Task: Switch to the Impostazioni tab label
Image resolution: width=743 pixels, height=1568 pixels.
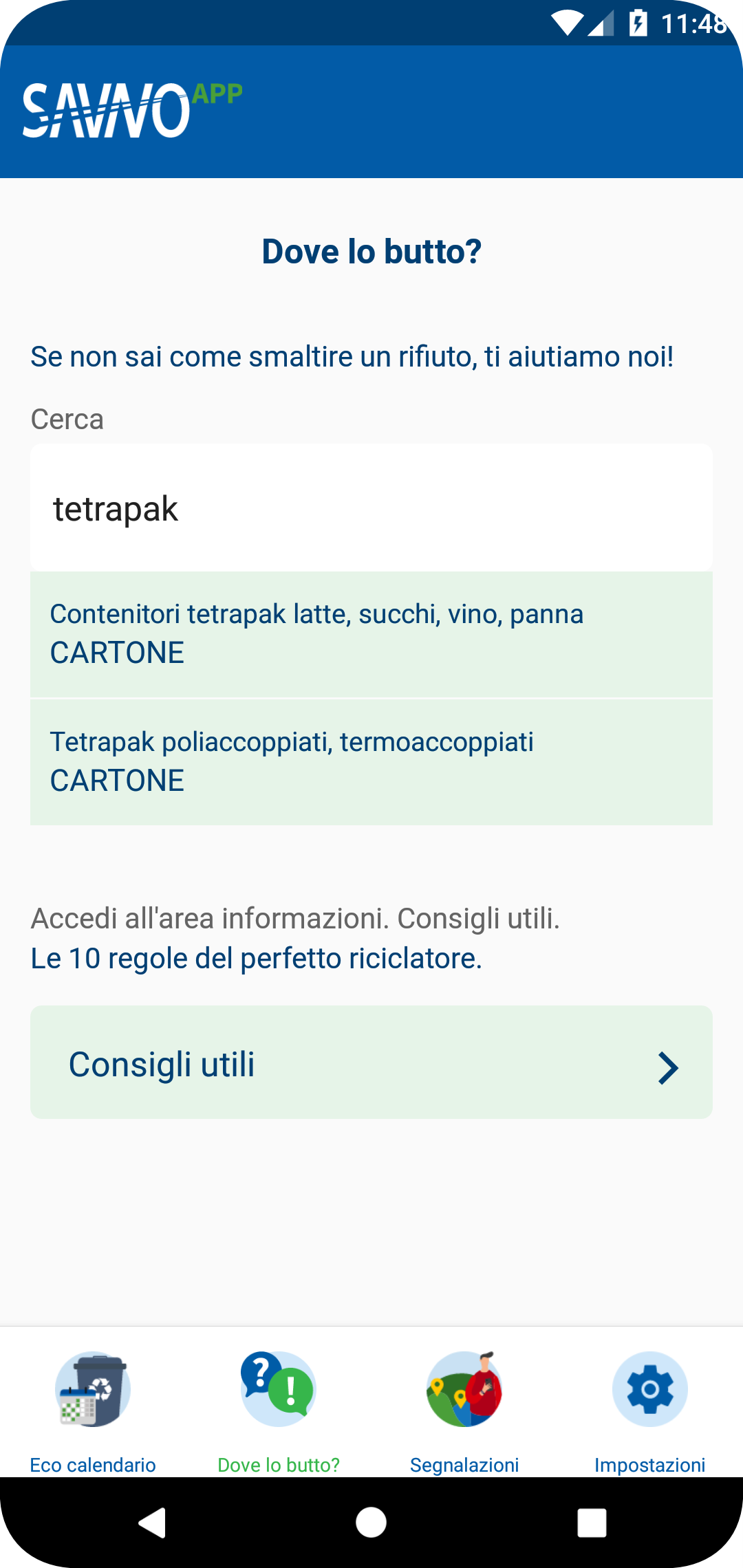Action: pos(650,1465)
